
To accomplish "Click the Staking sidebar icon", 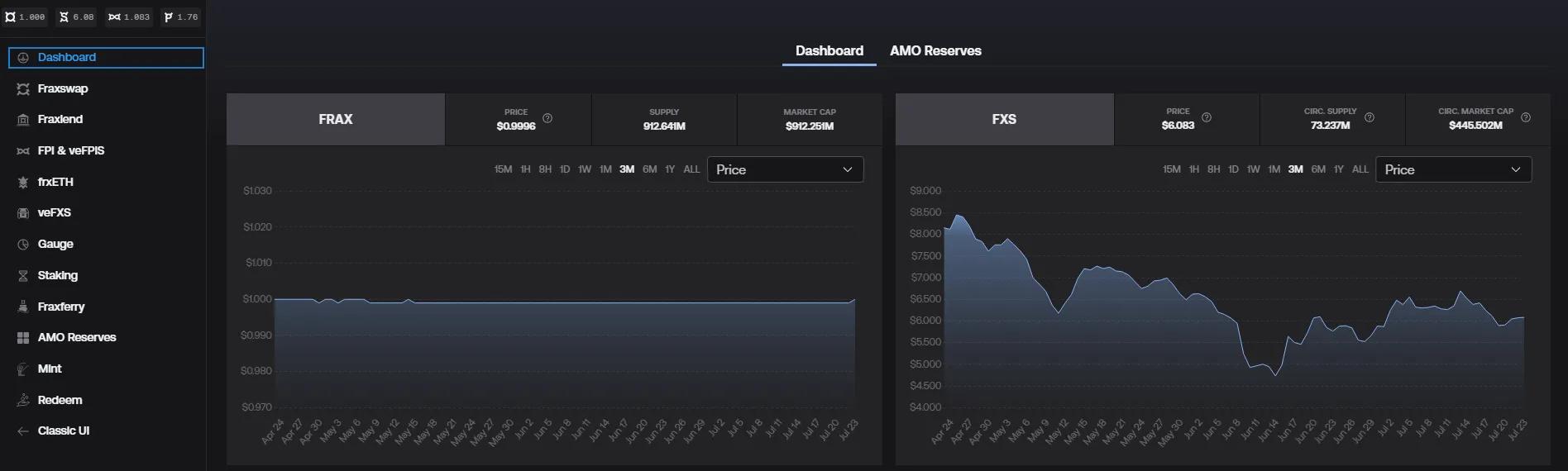I will tap(23, 275).
